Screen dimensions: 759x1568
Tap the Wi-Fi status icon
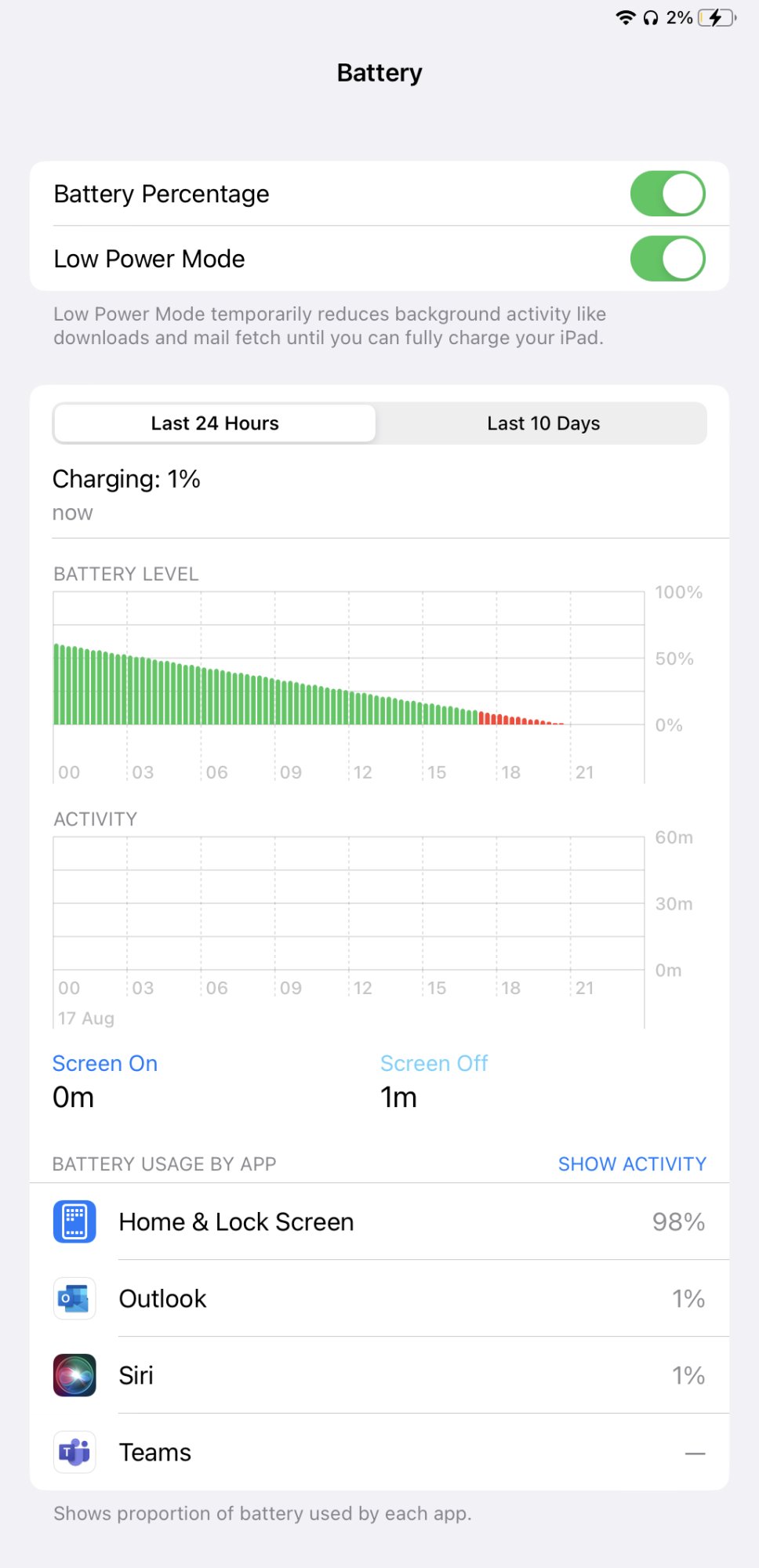click(625, 17)
